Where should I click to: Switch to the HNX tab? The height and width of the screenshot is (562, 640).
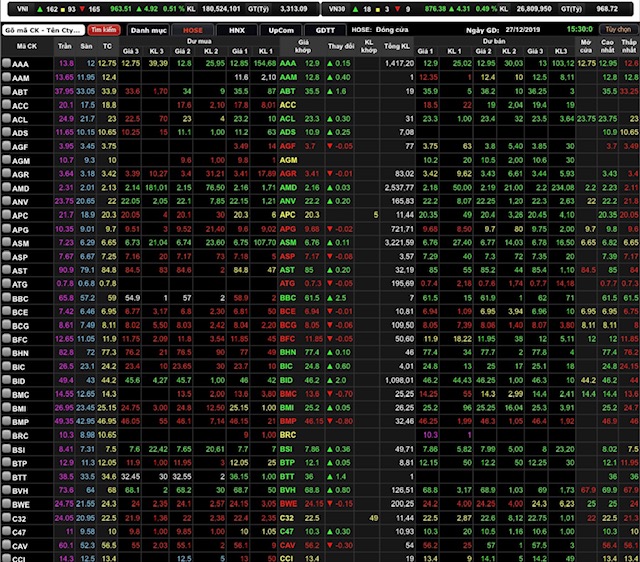(x=237, y=30)
